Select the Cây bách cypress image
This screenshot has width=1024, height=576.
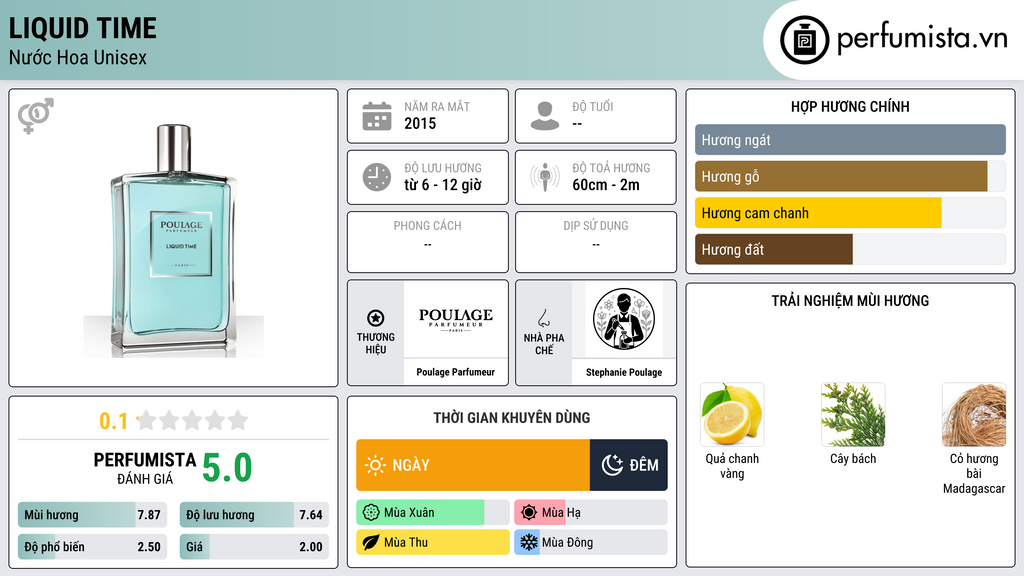(x=853, y=415)
